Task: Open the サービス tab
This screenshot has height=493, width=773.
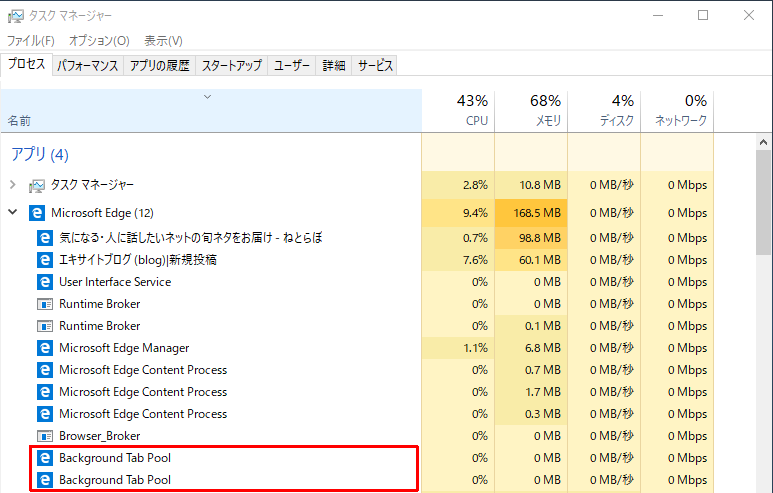Action: point(375,66)
